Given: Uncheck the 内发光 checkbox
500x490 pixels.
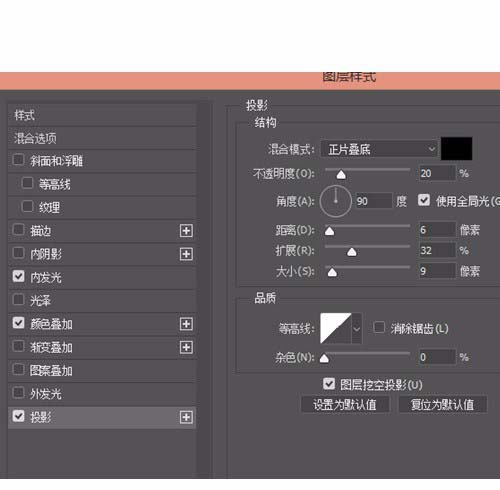Looking at the screenshot, I should [18, 276].
